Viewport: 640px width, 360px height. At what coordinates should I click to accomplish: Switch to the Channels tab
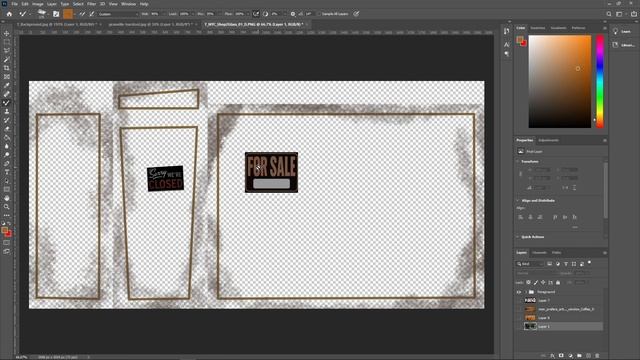click(539, 253)
